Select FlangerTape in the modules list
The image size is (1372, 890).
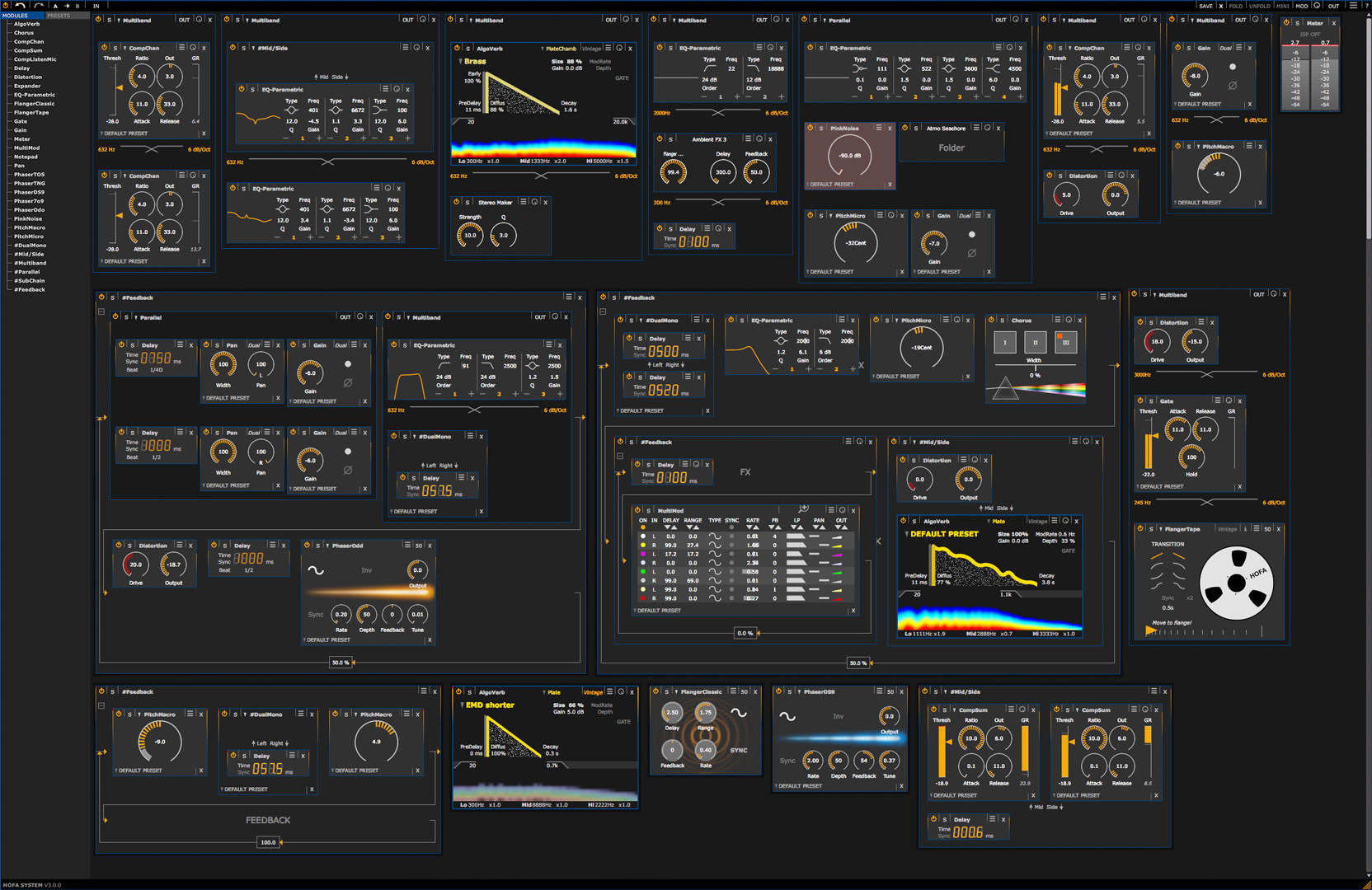pos(31,113)
